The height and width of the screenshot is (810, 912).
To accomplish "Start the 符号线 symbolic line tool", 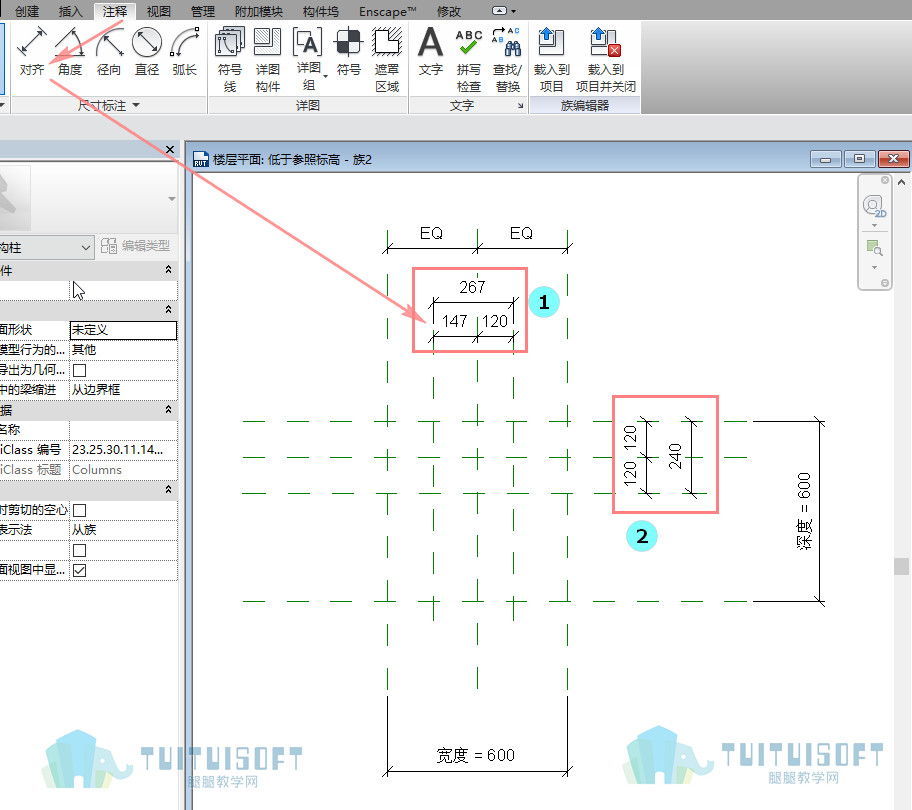I will (x=230, y=60).
